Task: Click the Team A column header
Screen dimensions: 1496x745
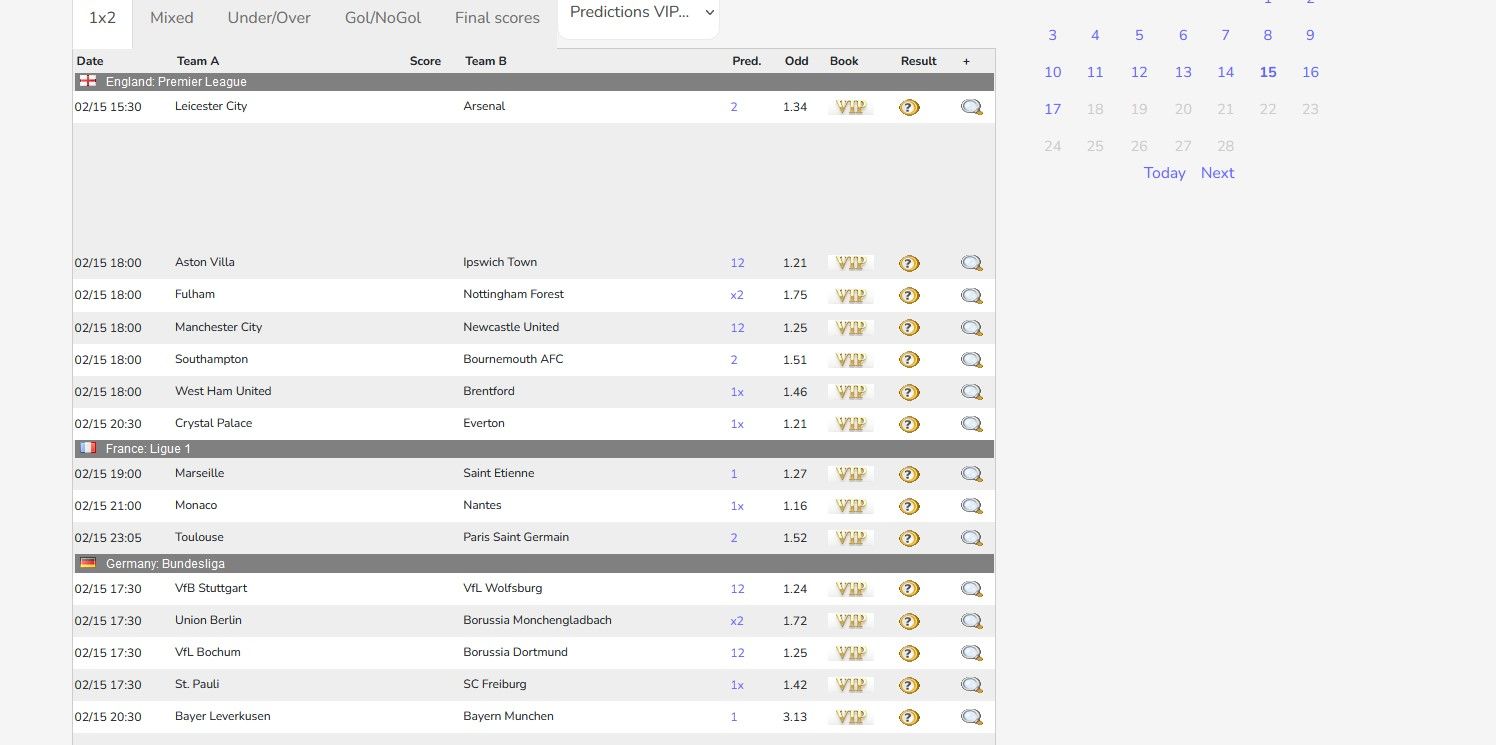Action: pyautogui.click(x=198, y=61)
